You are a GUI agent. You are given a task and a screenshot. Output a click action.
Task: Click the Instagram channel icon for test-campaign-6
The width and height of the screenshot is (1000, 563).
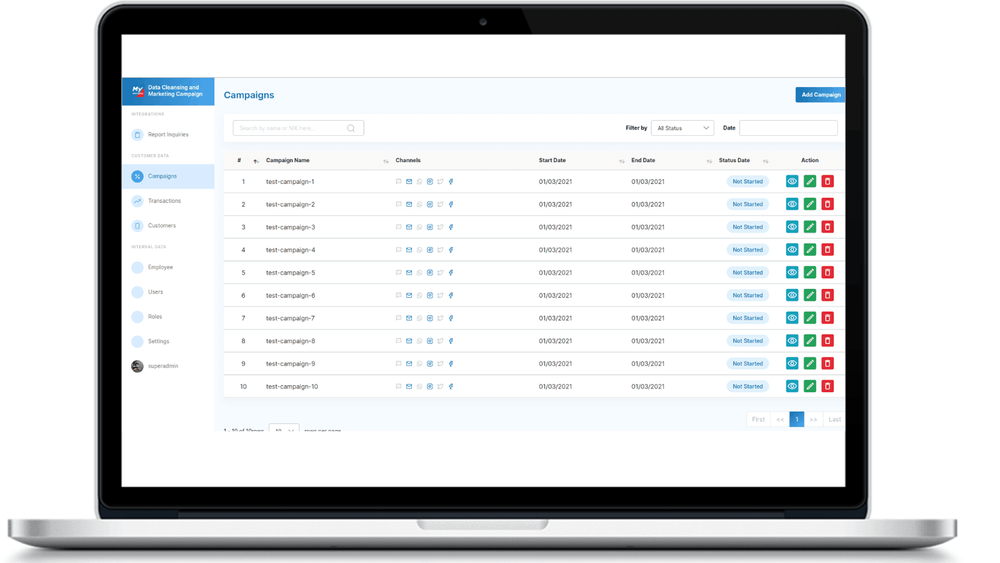430,295
